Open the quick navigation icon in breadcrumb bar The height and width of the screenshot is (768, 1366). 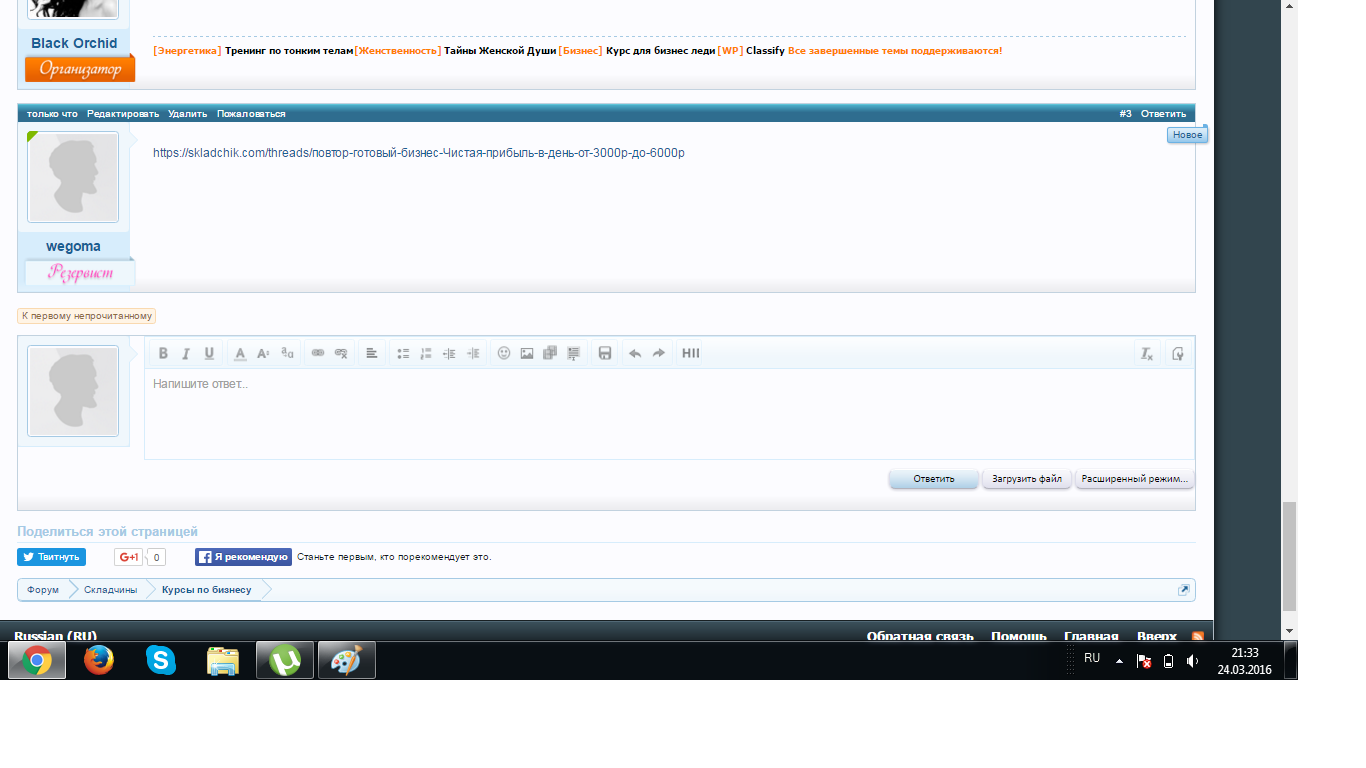pyautogui.click(x=1184, y=590)
